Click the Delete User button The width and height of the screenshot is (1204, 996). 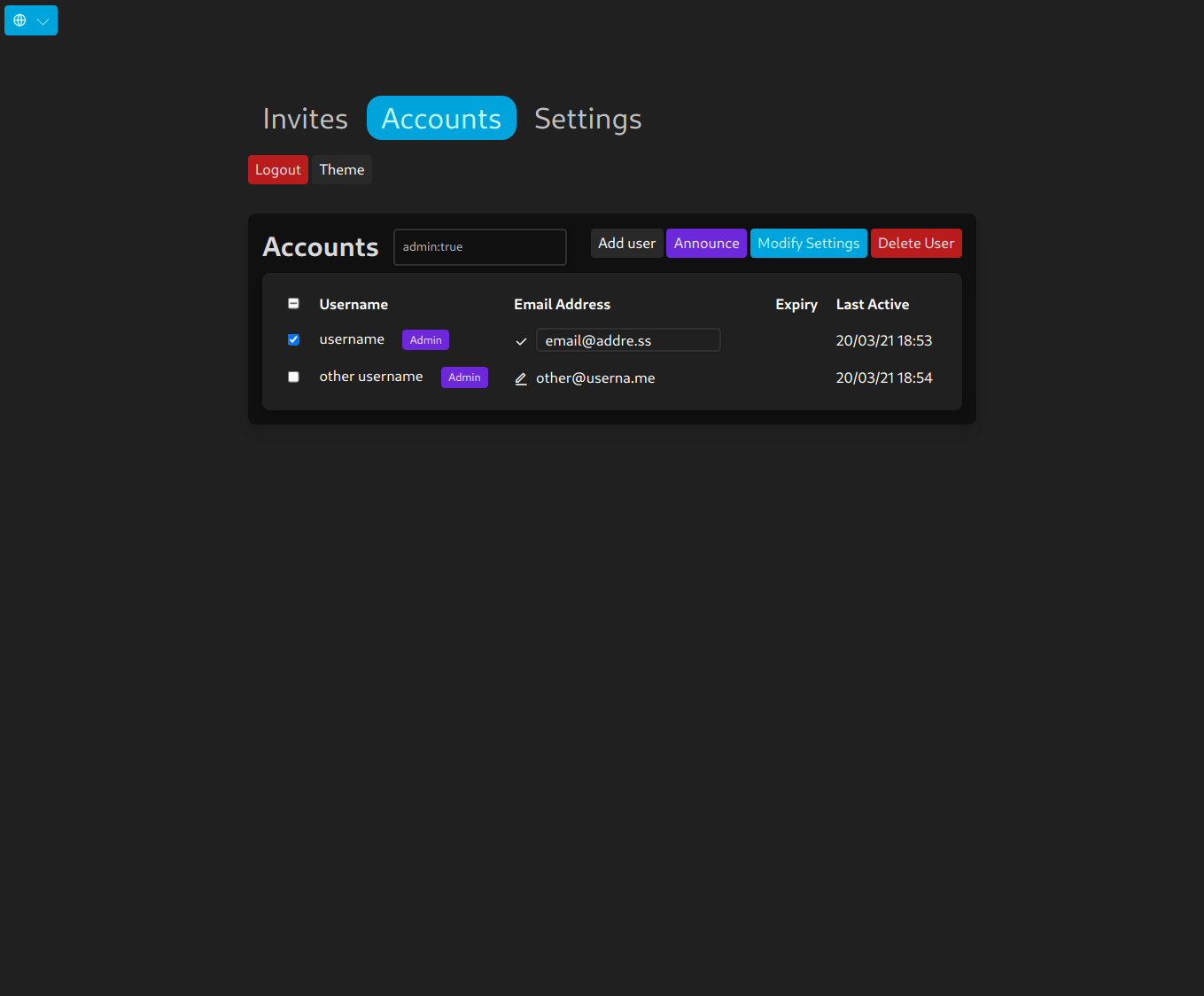click(x=916, y=243)
